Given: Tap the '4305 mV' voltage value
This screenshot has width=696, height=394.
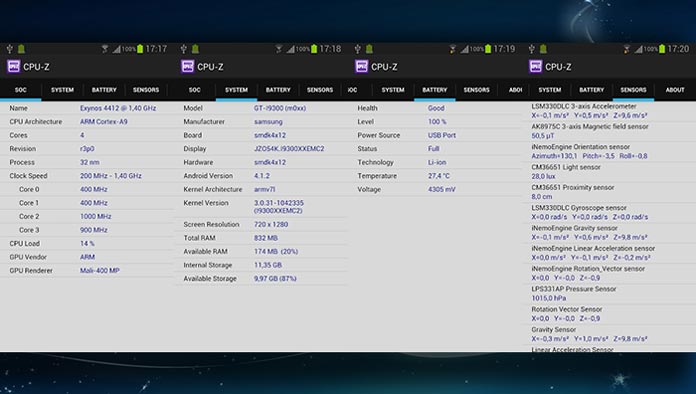Looking at the screenshot, I should point(442,189).
